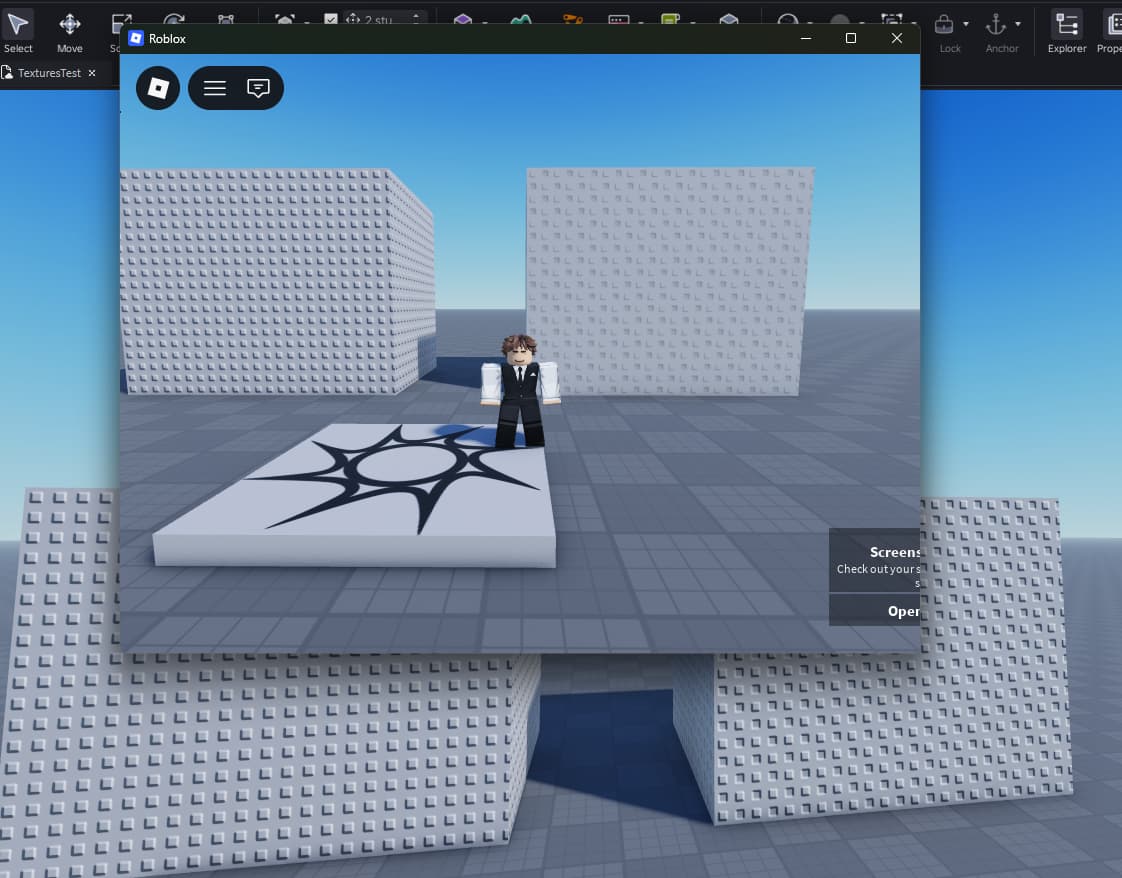Viewport: 1122px width, 878px height.
Task: Close the Roblox player window
Action: pos(897,39)
